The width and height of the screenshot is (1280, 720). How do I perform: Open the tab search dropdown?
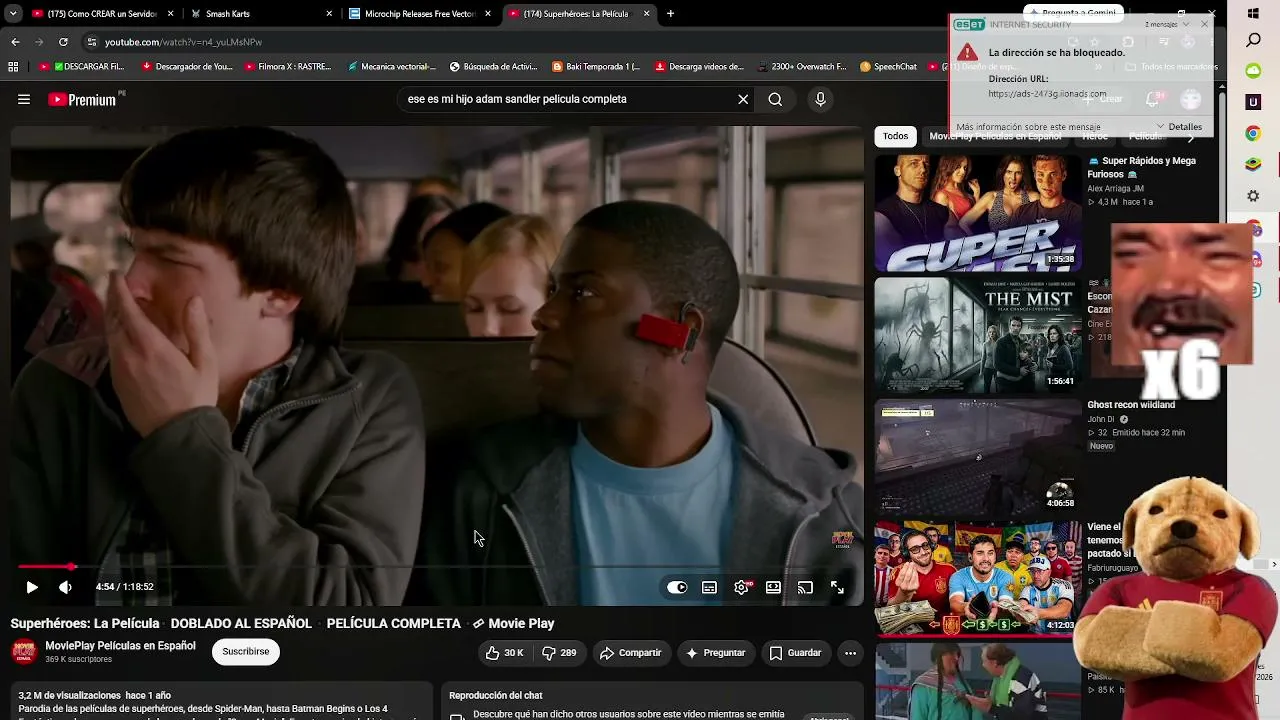pos(13,14)
